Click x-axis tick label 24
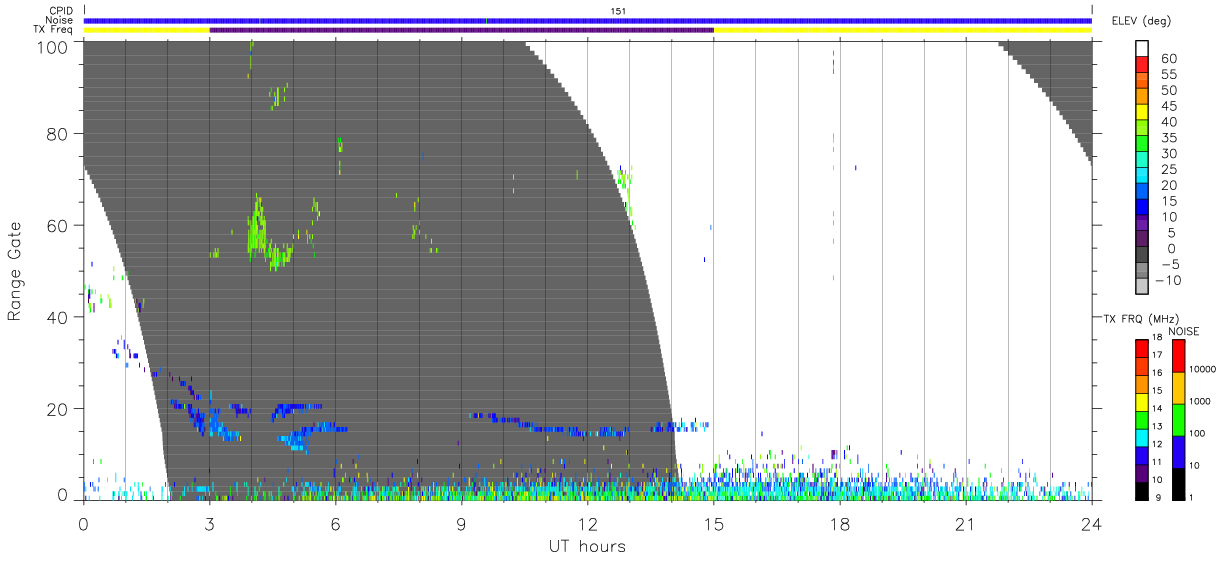Image resolution: width=1228 pixels, height=567 pixels. (1092, 524)
